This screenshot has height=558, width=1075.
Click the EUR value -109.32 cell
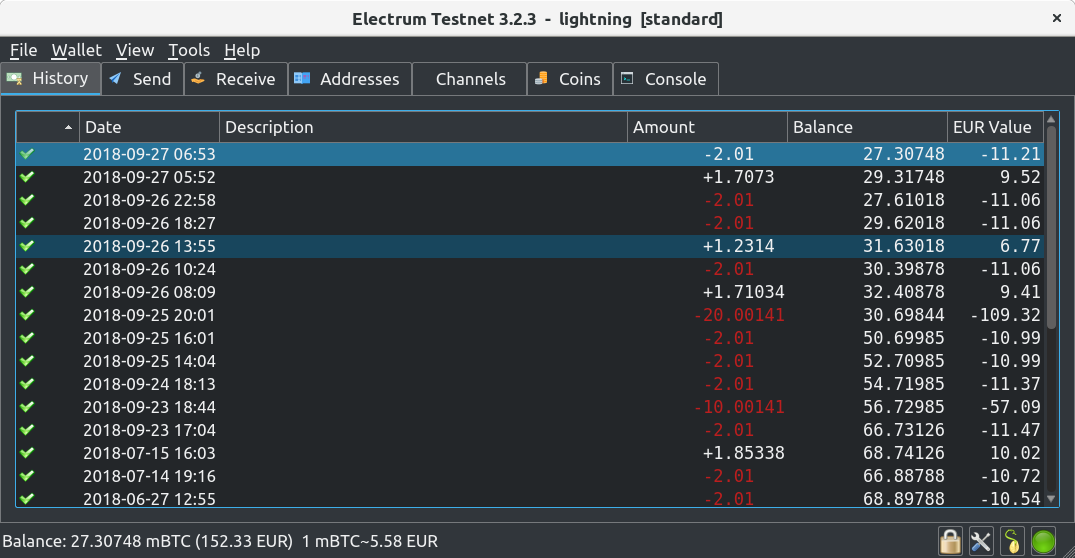coord(1005,315)
